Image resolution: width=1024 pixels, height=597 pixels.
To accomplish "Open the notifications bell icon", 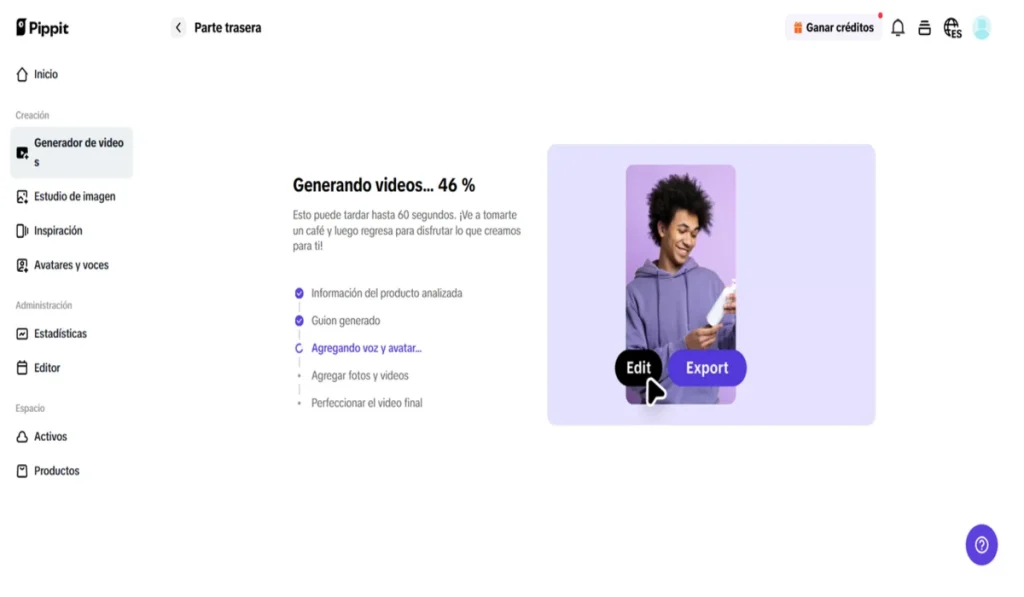I will pos(898,27).
